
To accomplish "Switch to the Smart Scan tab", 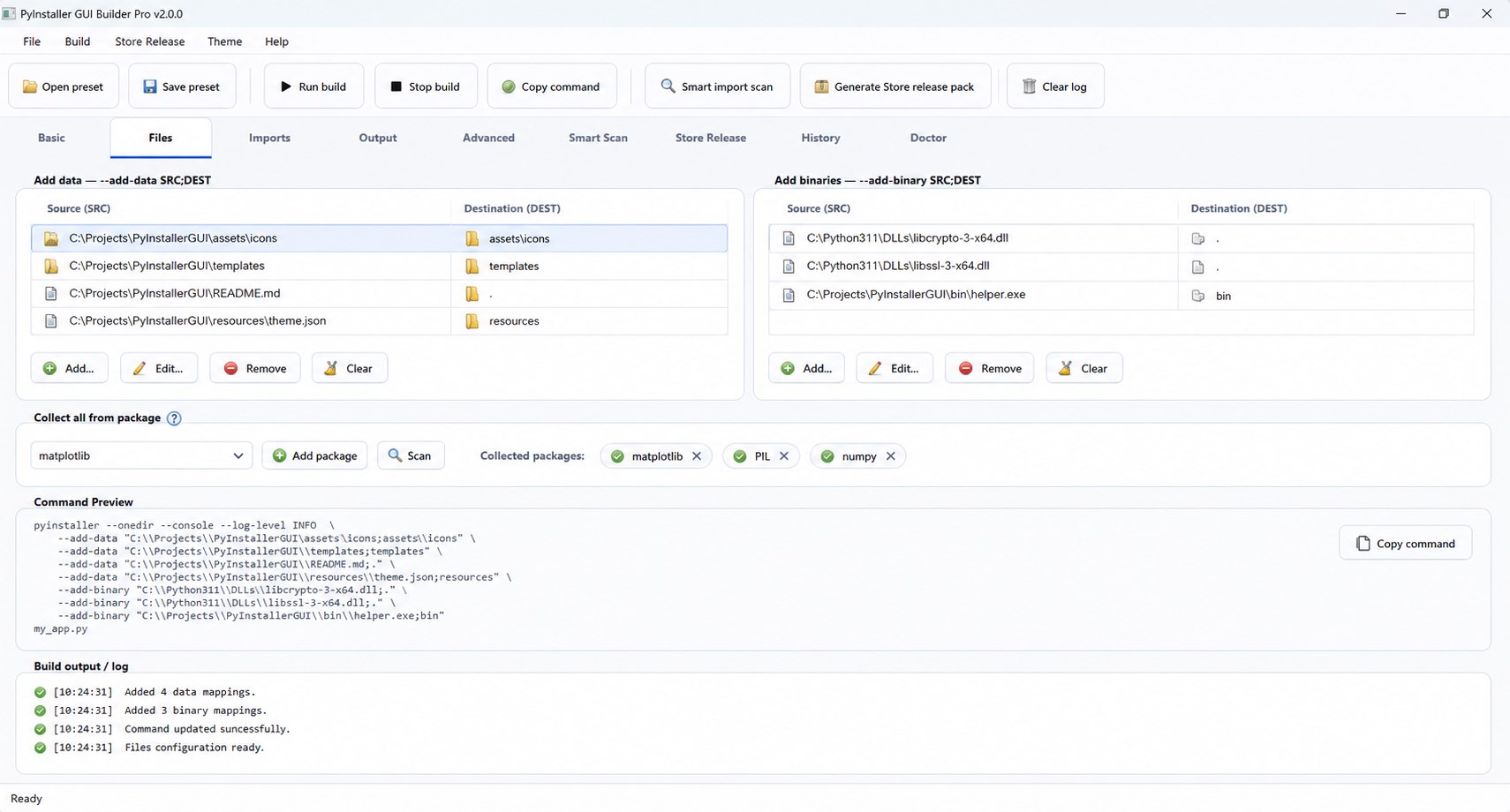I will [598, 138].
